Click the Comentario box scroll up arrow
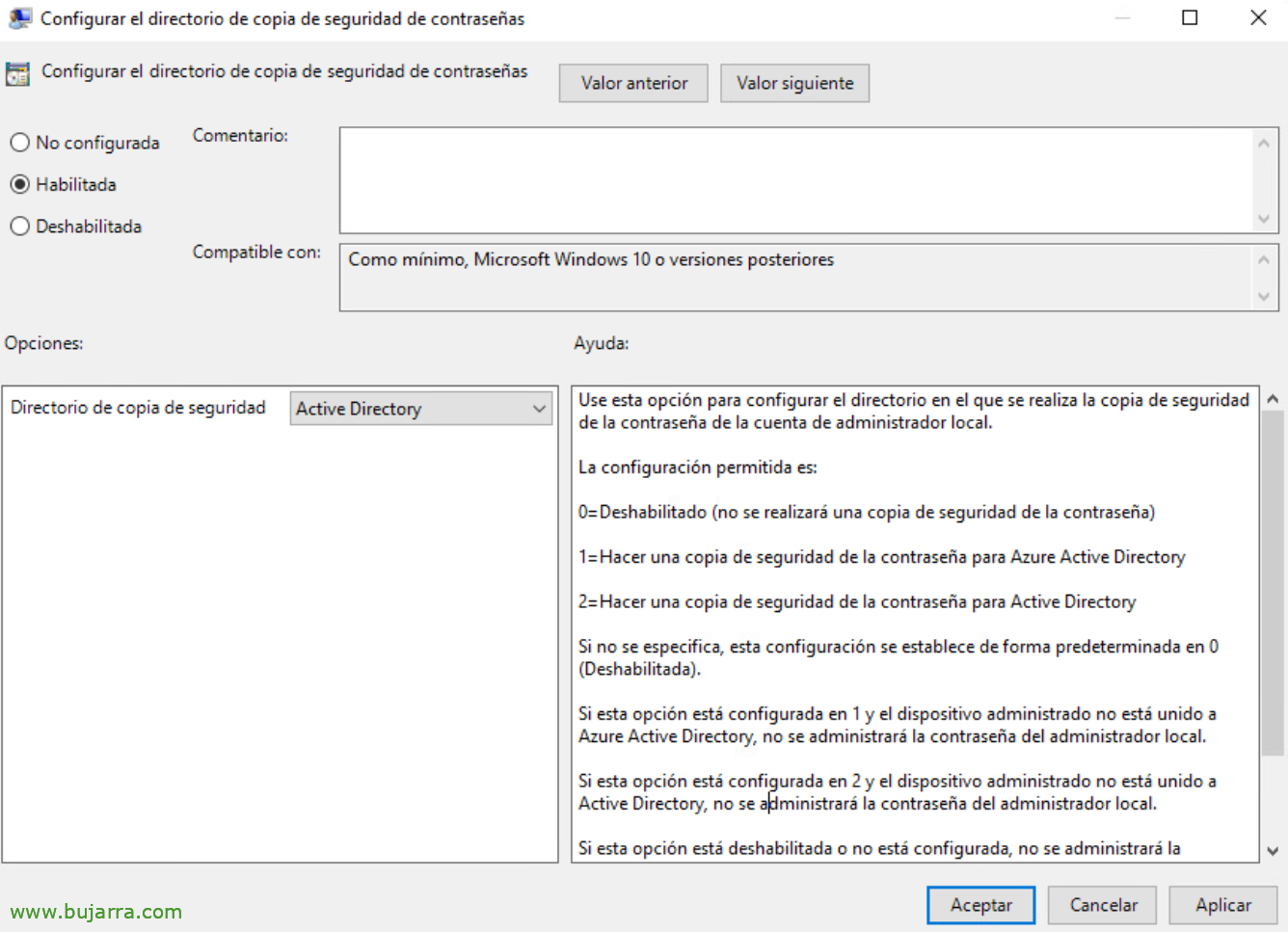The height and width of the screenshot is (932, 1288). [1264, 143]
